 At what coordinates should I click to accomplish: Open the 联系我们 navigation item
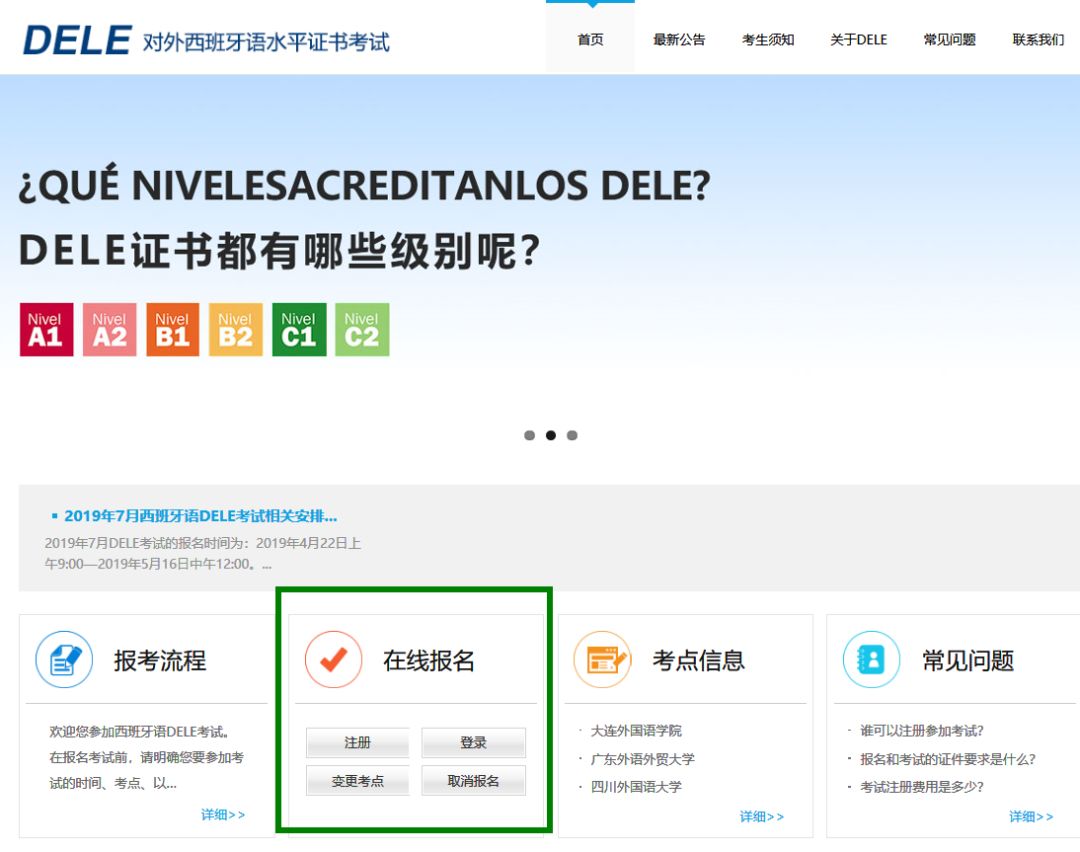(x=1038, y=40)
